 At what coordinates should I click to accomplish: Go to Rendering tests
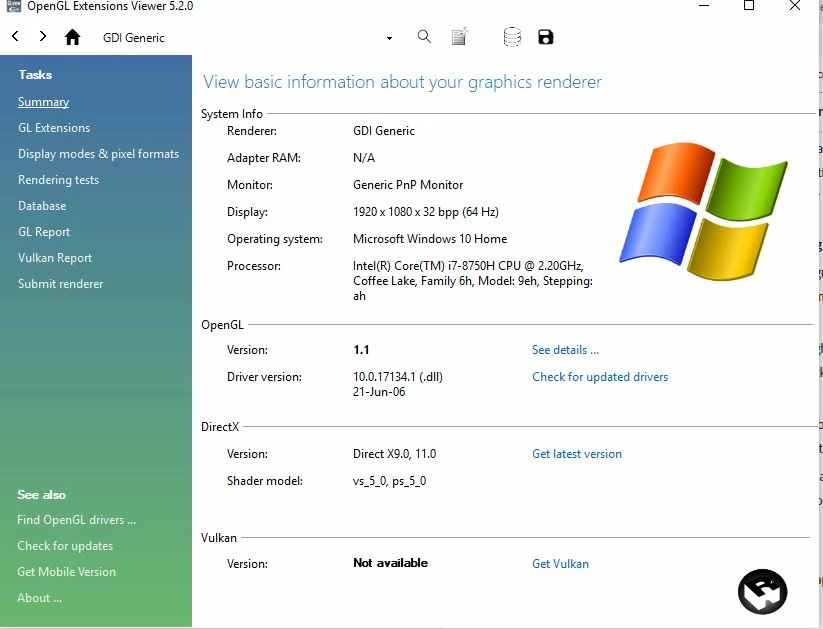58,180
